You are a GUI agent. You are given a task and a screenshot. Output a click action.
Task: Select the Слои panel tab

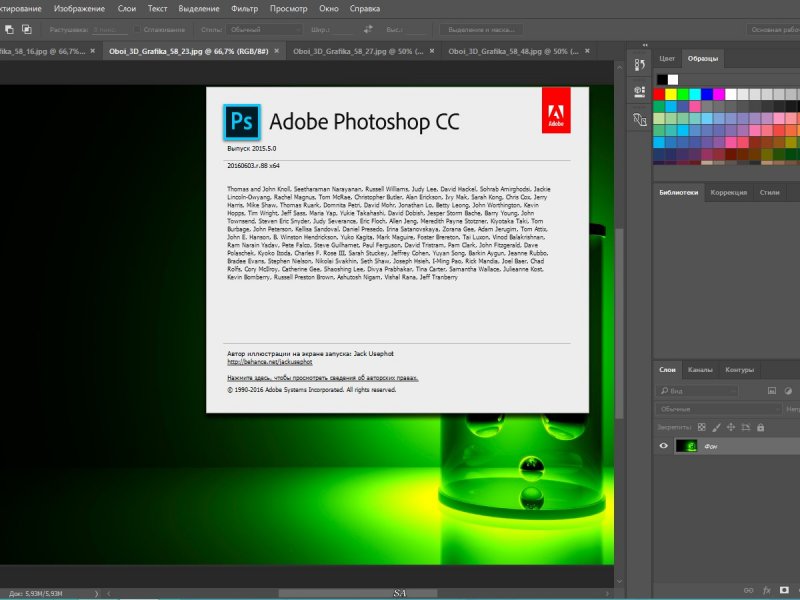tap(667, 369)
